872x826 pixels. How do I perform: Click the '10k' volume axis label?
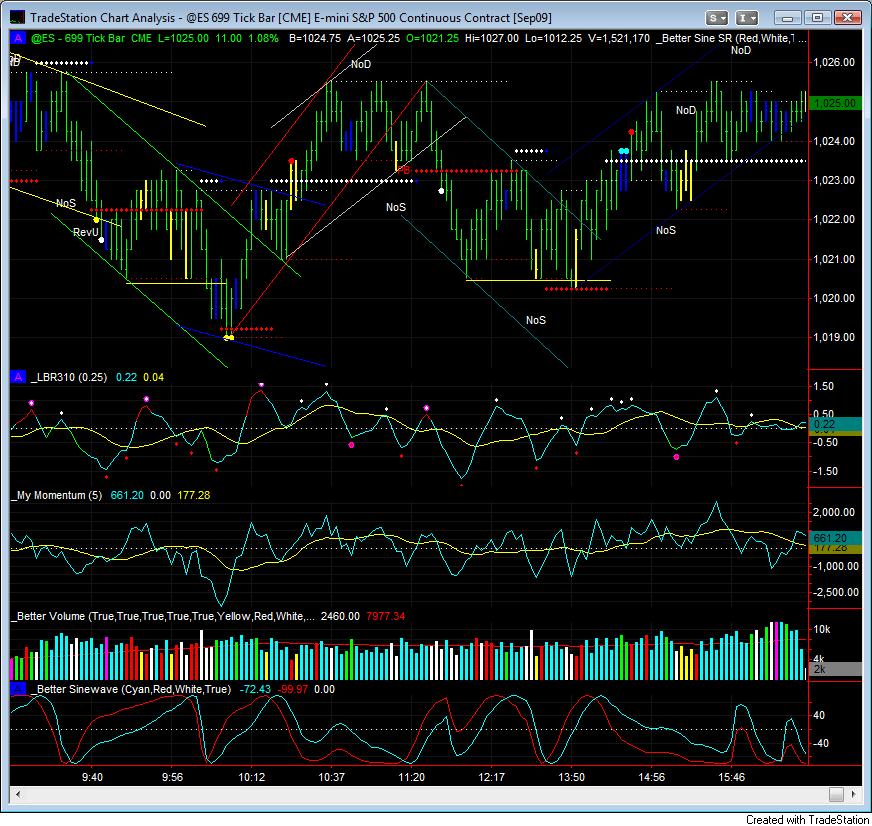tap(822, 630)
